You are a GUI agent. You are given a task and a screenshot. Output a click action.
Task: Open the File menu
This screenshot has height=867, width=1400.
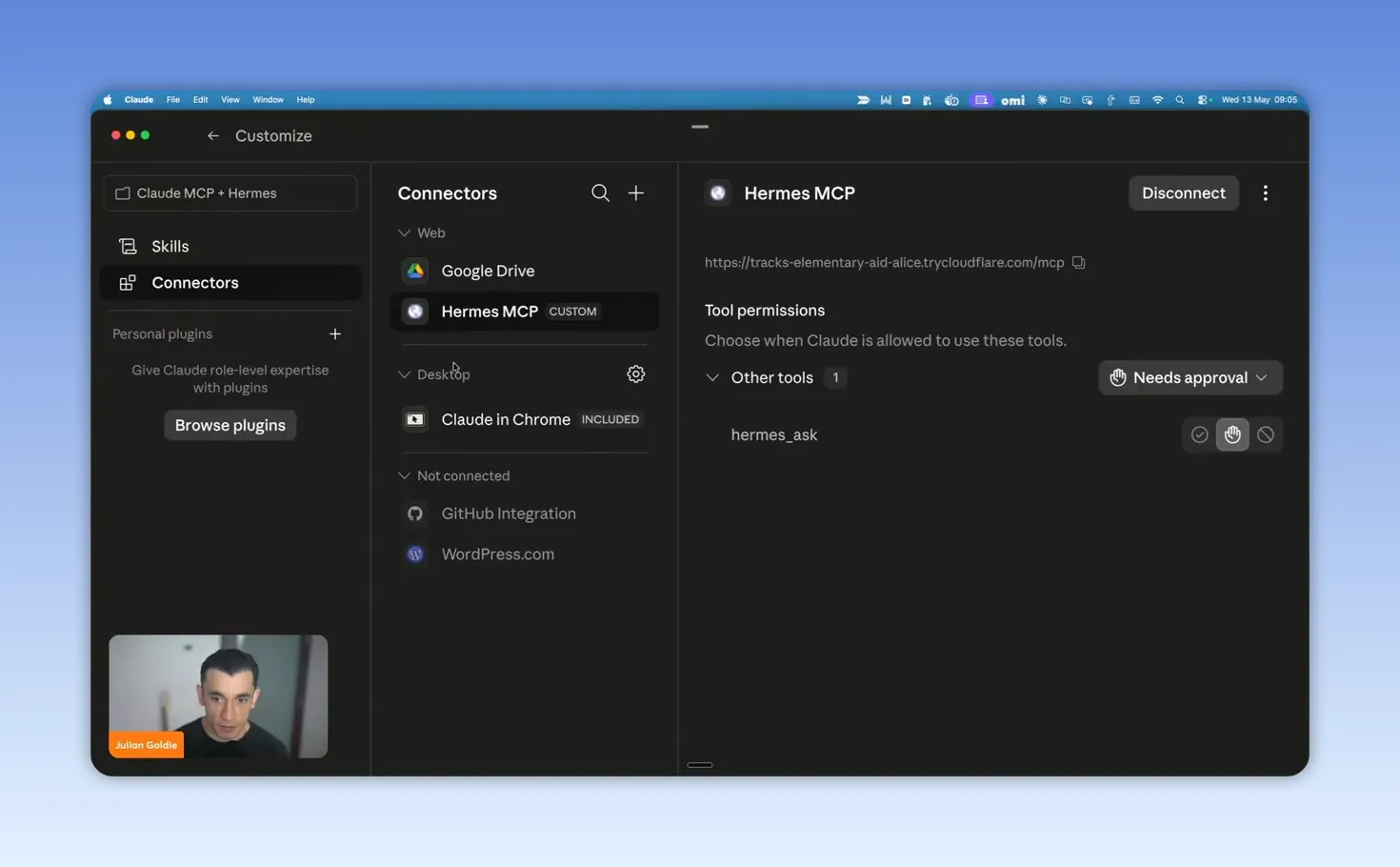pyautogui.click(x=172, y=100)
